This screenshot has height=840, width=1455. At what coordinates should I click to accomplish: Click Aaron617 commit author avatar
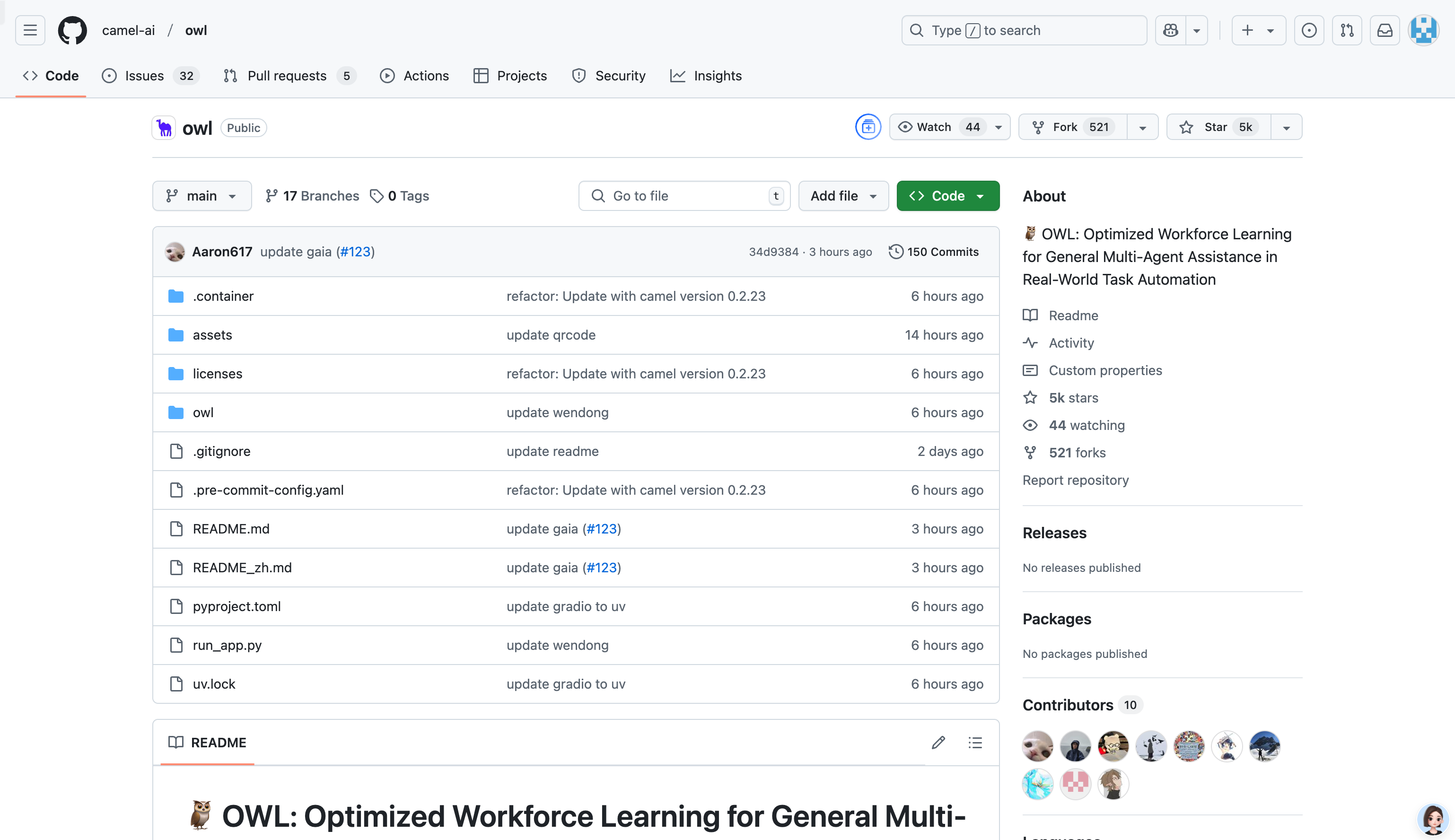click(x=175, y=252)
